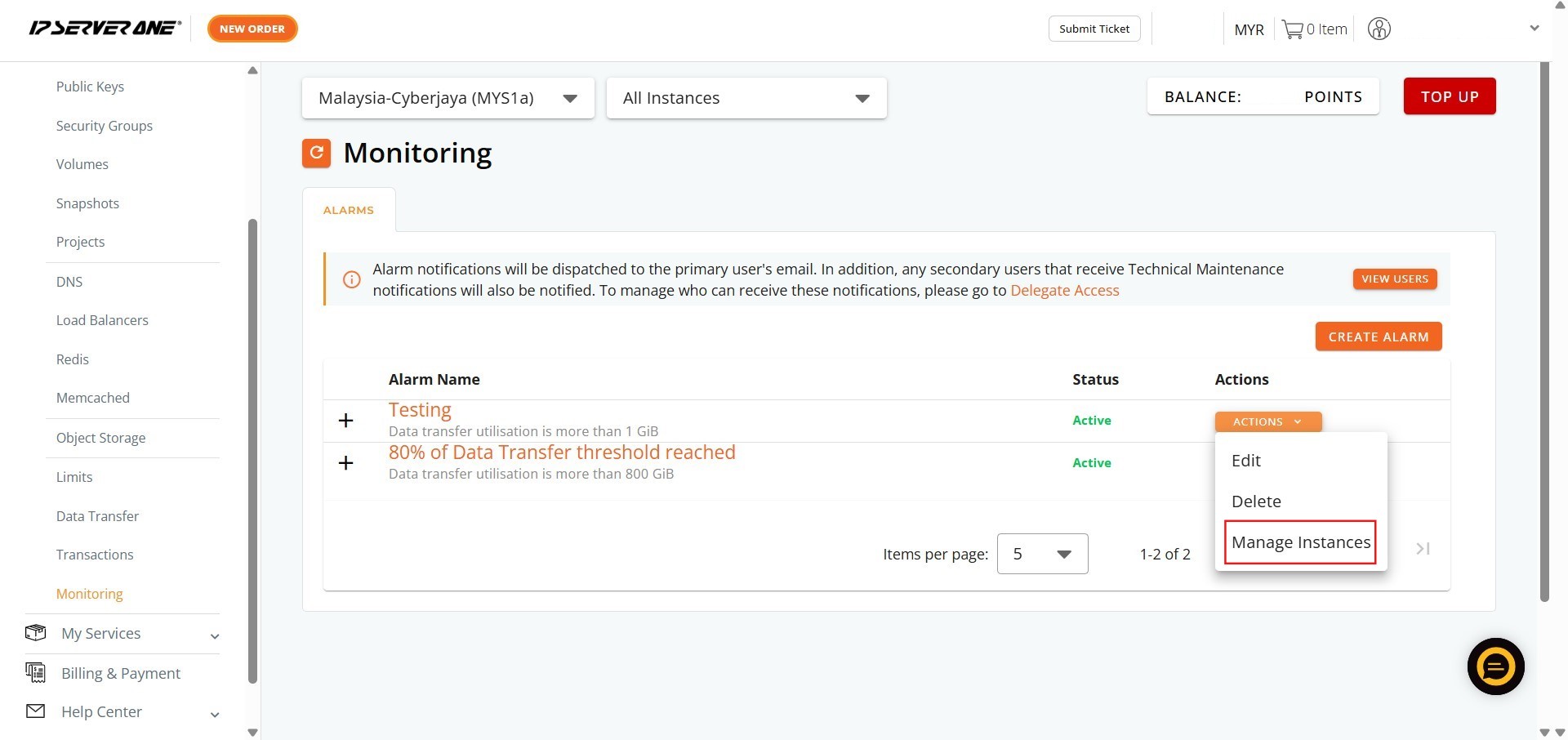Expand the 80% Data Transfer alarm row
Viewport: 1568px width, 740px height.
click(346, 463)
